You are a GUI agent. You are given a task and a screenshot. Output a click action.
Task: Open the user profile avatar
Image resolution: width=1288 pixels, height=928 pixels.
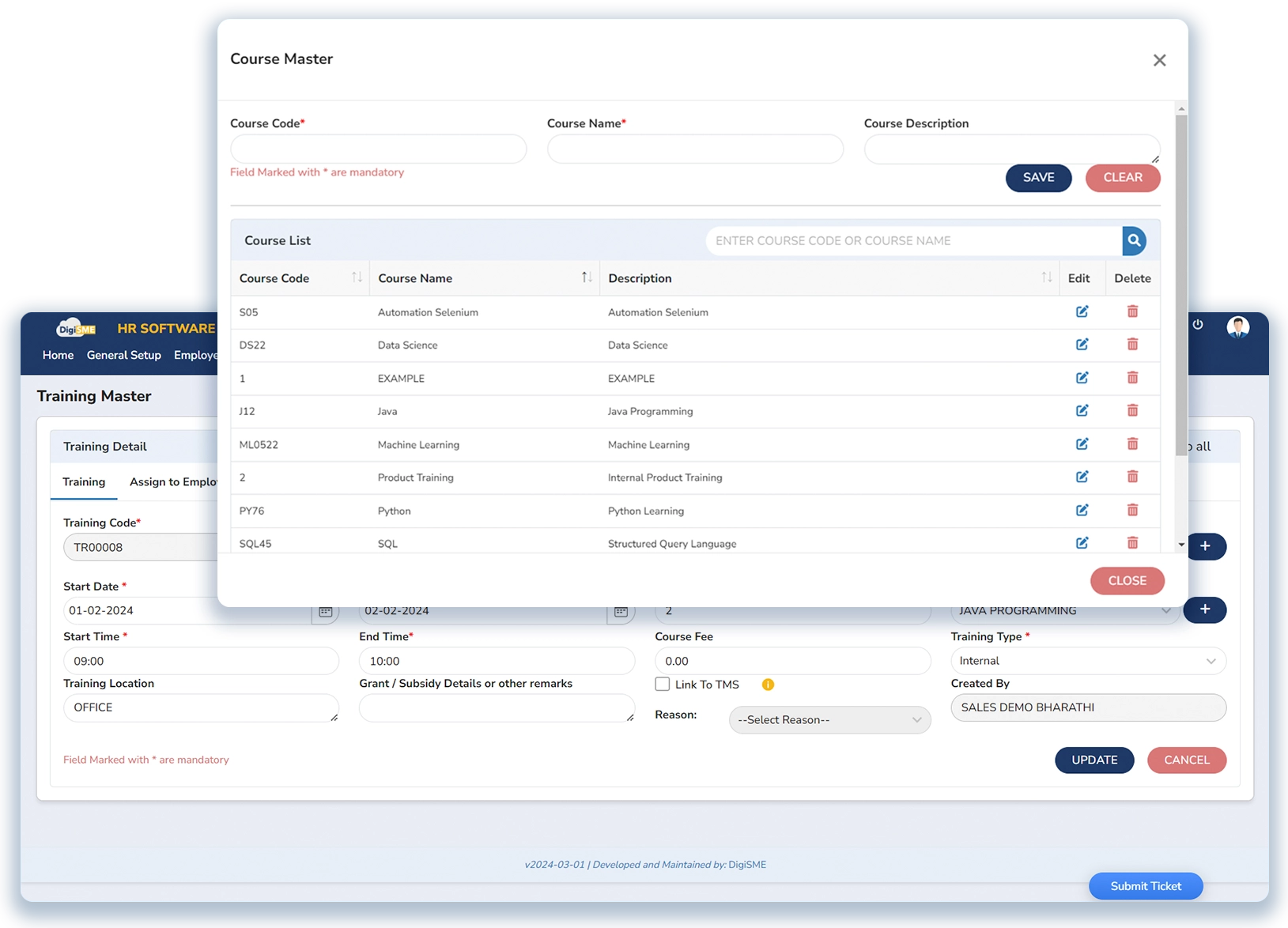(x=1237, y=326)
